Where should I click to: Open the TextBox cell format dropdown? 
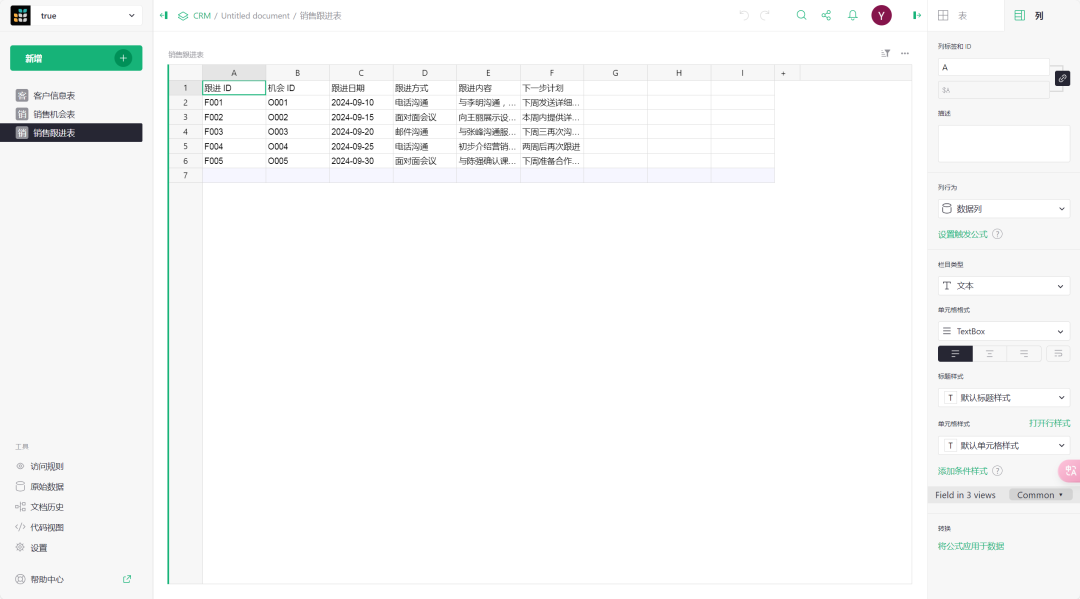[x=1004, y=331]
